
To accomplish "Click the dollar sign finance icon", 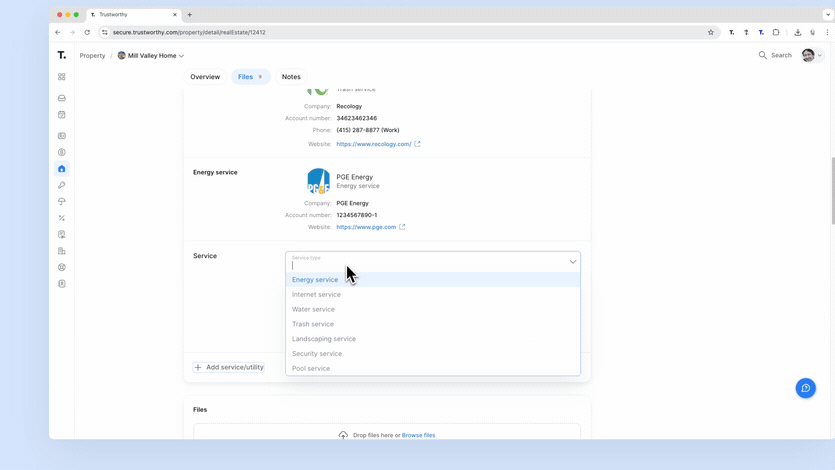I will (62, 152).
